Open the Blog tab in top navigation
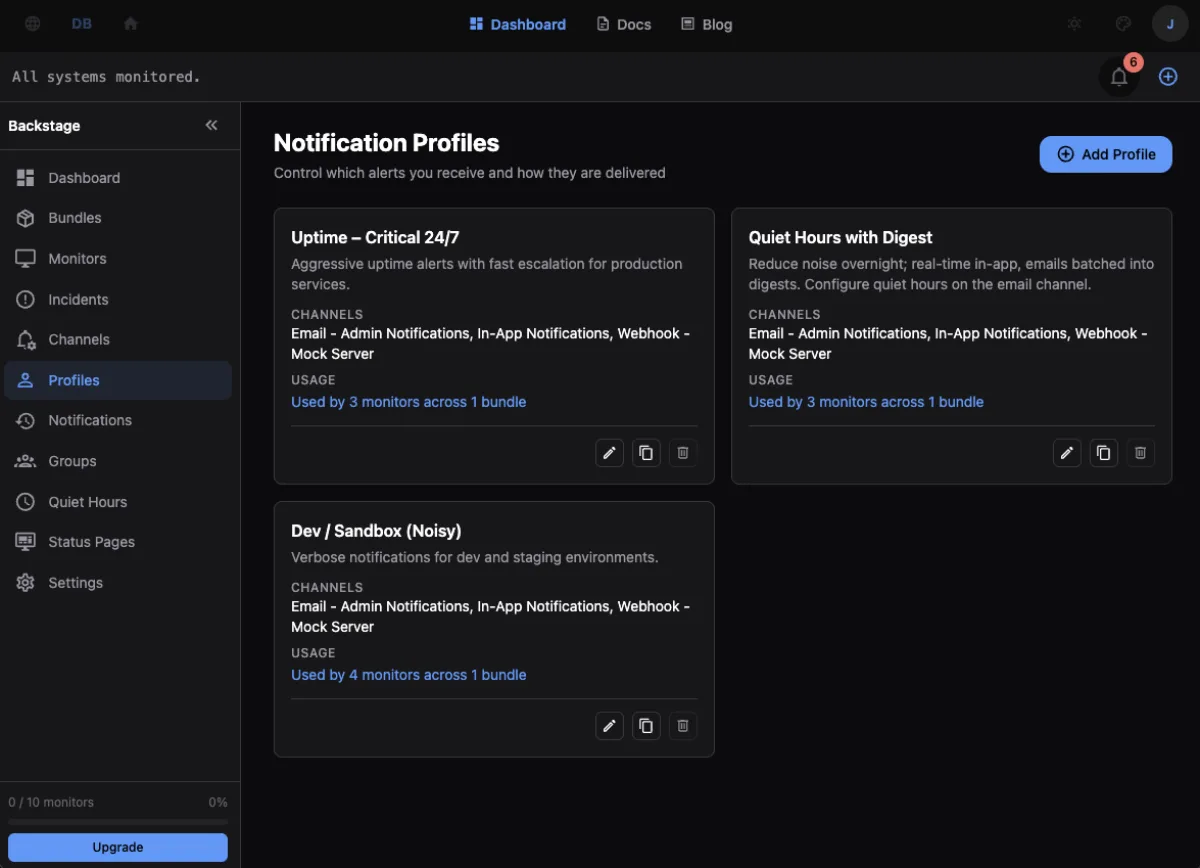Viewport: 1200px width, 868px height. [x=707, y=24]
